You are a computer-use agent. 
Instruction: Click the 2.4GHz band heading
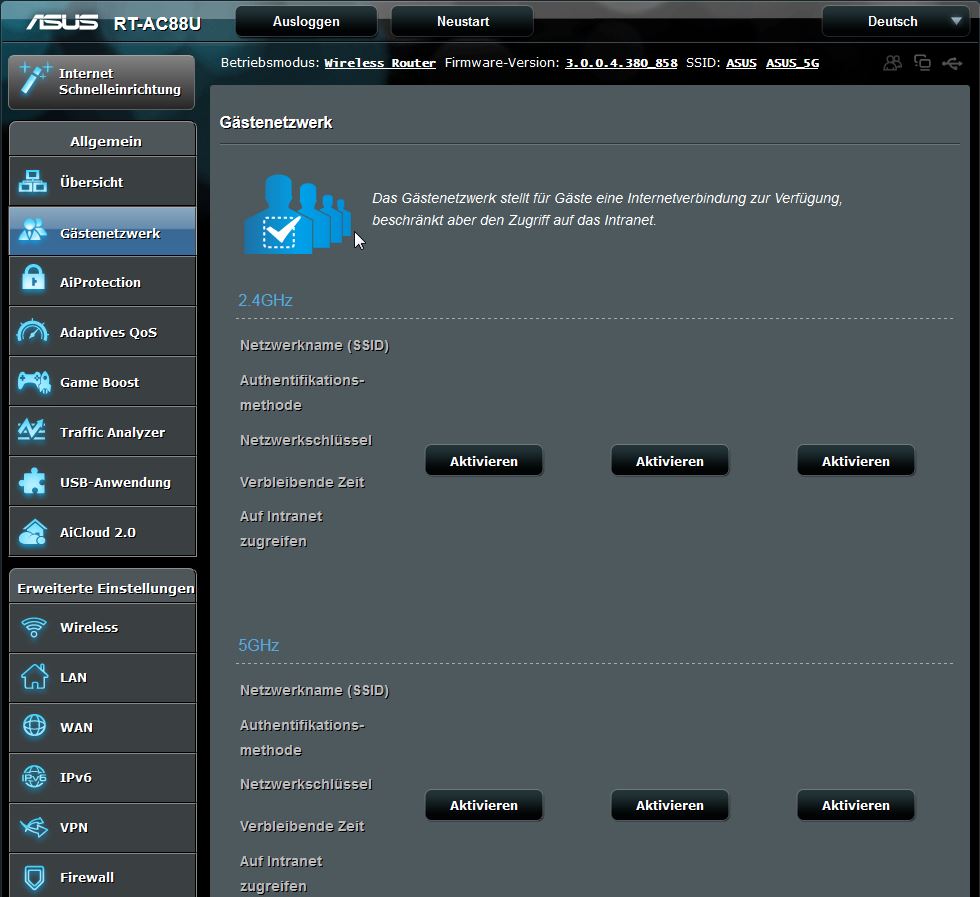pyautogui.click(x=265, y=300)
